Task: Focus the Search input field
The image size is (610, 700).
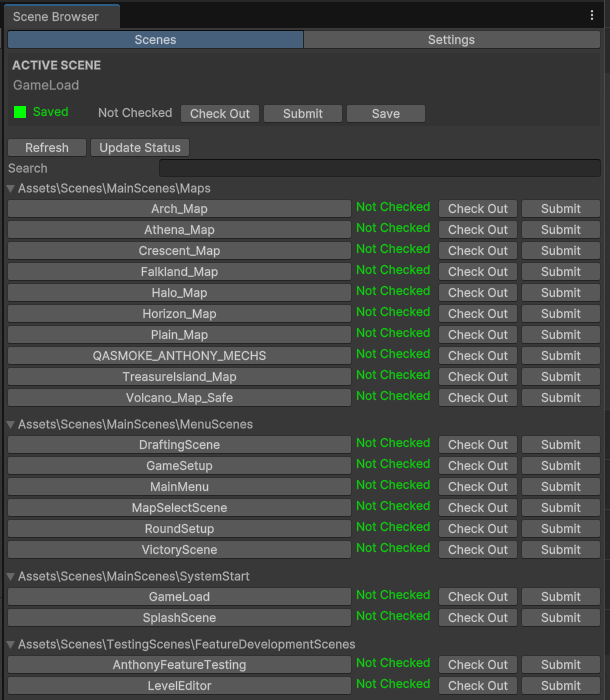Action: [x=379, y=168]
